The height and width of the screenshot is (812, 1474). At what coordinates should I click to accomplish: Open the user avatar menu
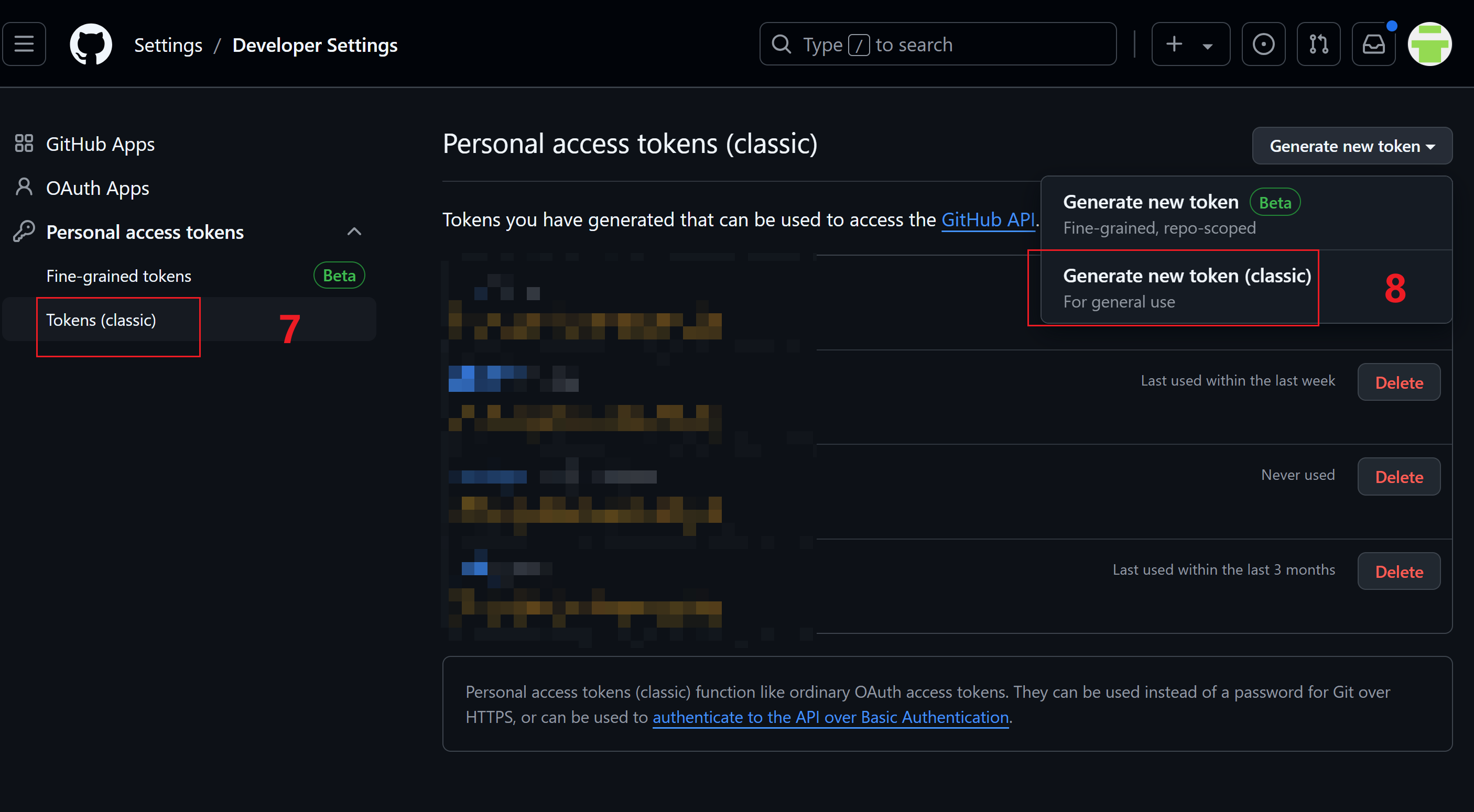[x=1429, y=44]
